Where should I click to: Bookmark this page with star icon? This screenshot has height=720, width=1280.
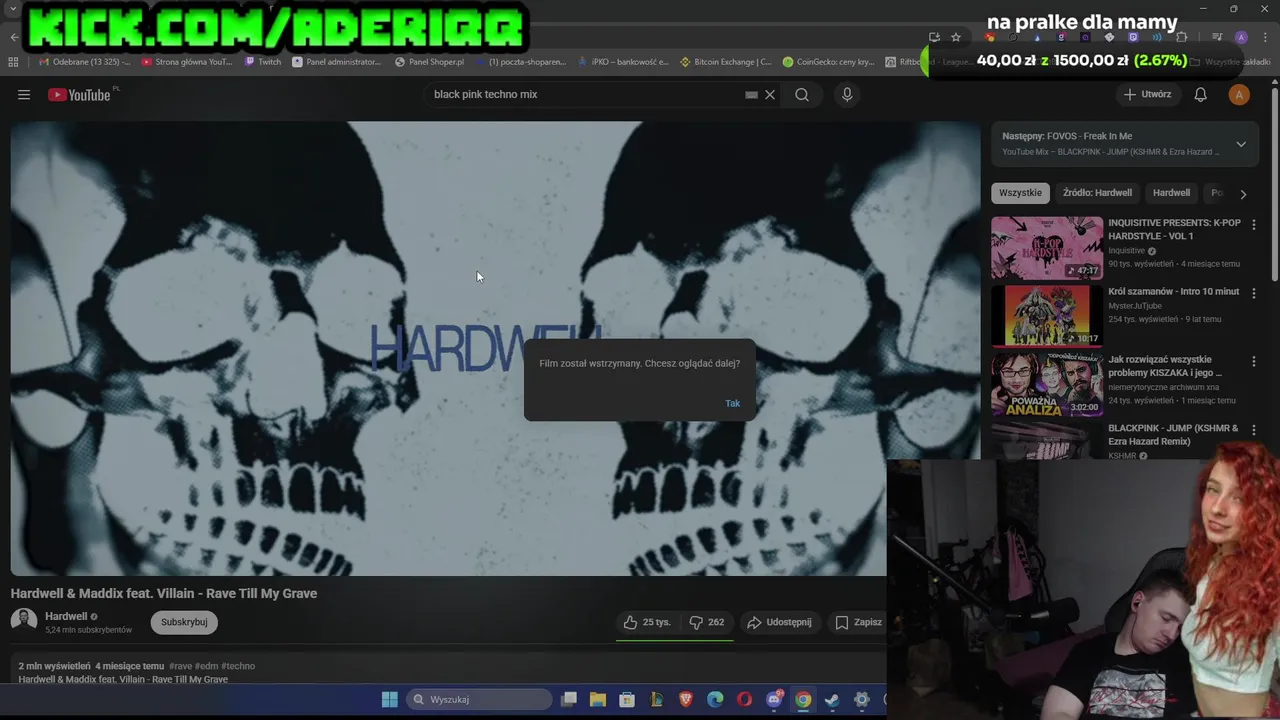click(956, 37)
